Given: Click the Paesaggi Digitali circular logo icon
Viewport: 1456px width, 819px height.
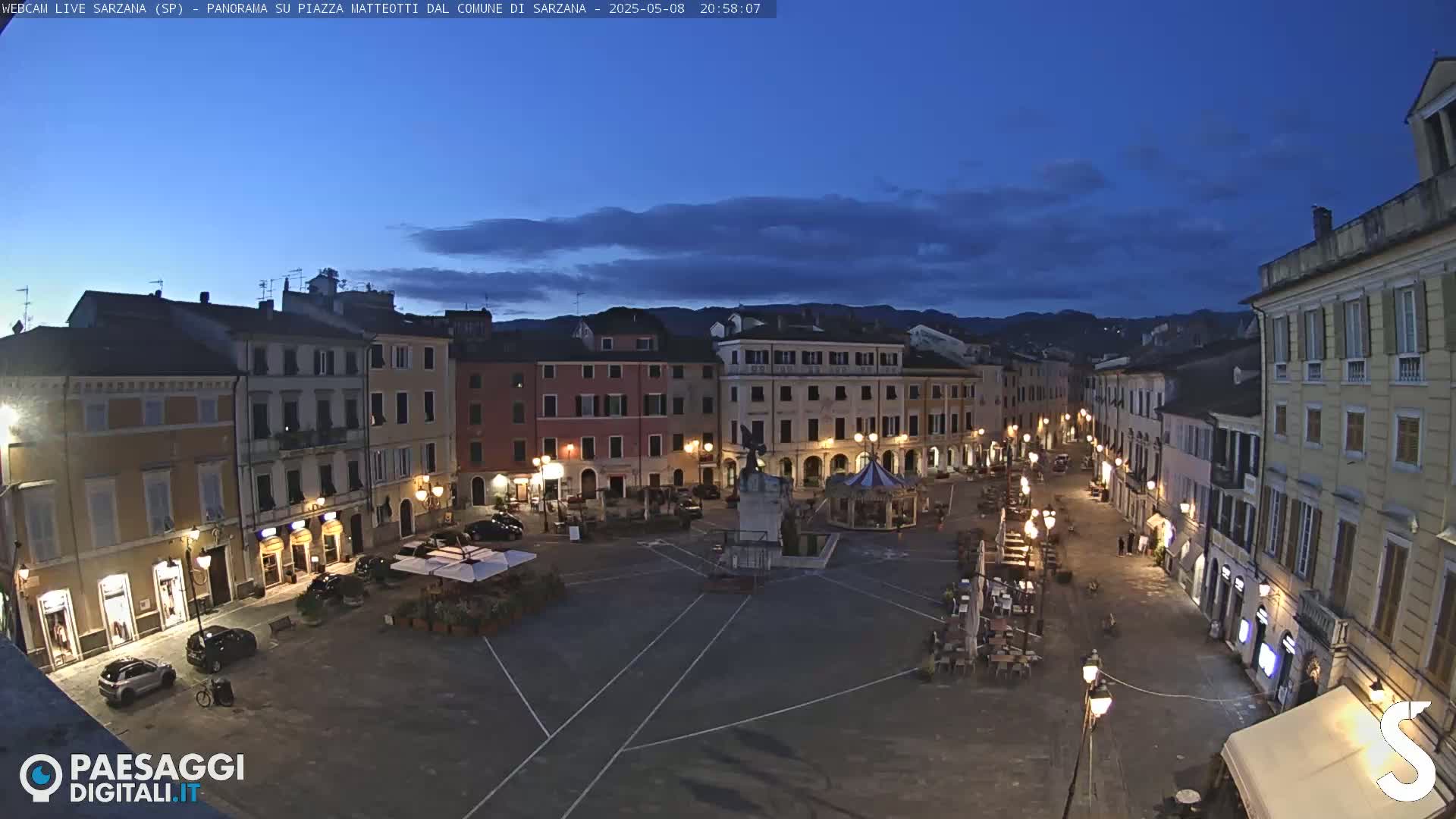Looking at the screenshot, I should click(x=41, y=777).
